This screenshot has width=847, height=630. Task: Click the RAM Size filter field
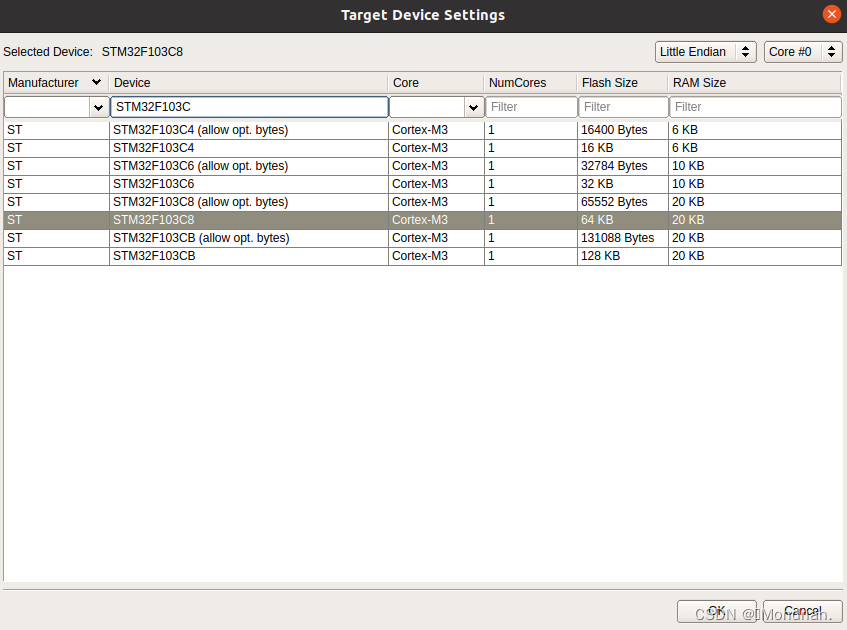[x=755, y=107]
